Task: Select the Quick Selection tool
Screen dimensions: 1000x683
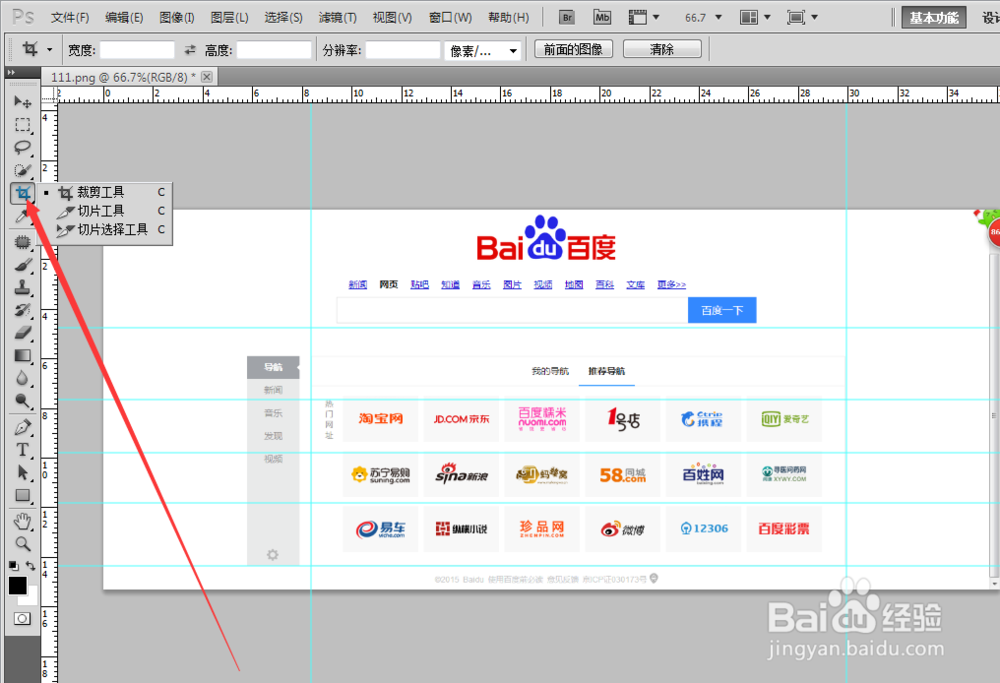Action: 22,170
